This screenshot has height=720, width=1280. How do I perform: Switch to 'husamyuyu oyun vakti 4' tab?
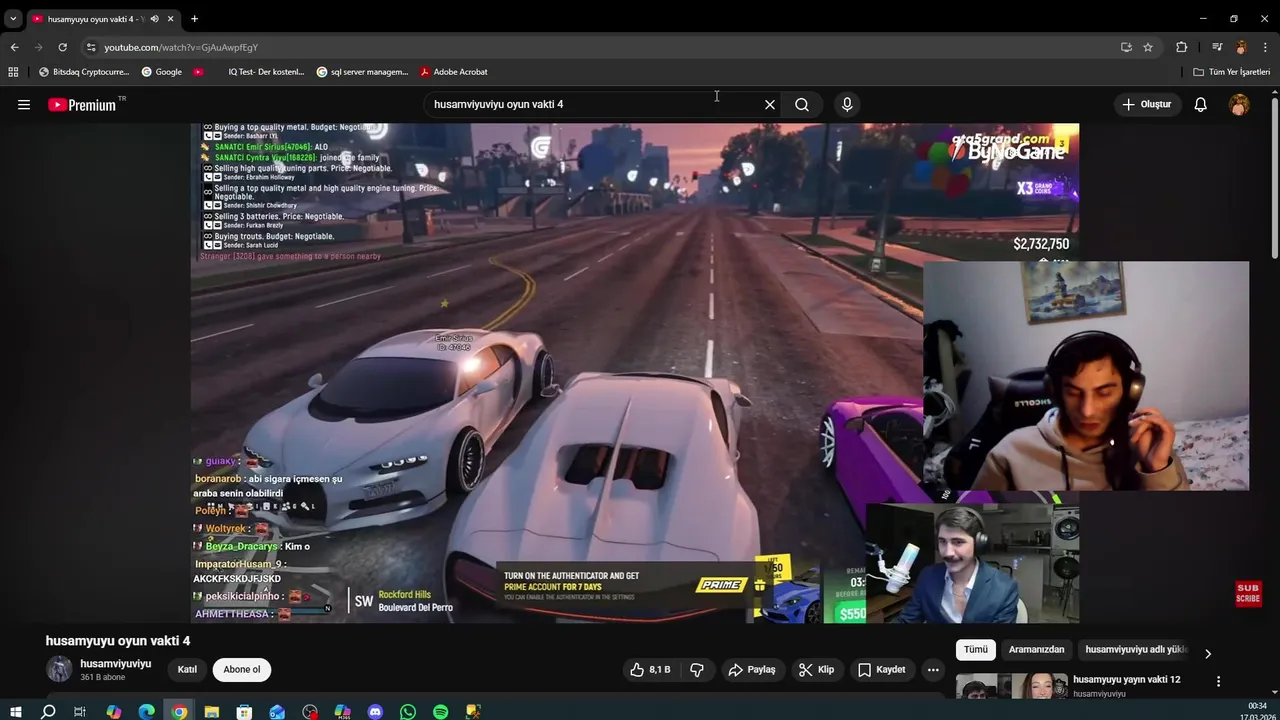coord(97,19)
